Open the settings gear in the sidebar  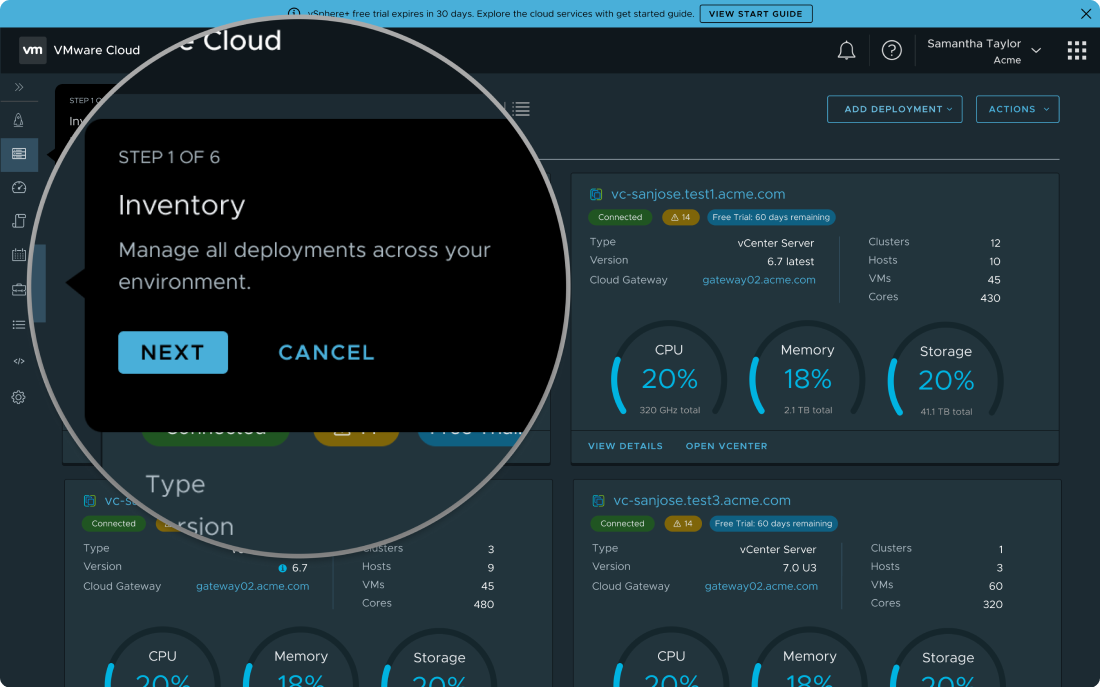19,397
